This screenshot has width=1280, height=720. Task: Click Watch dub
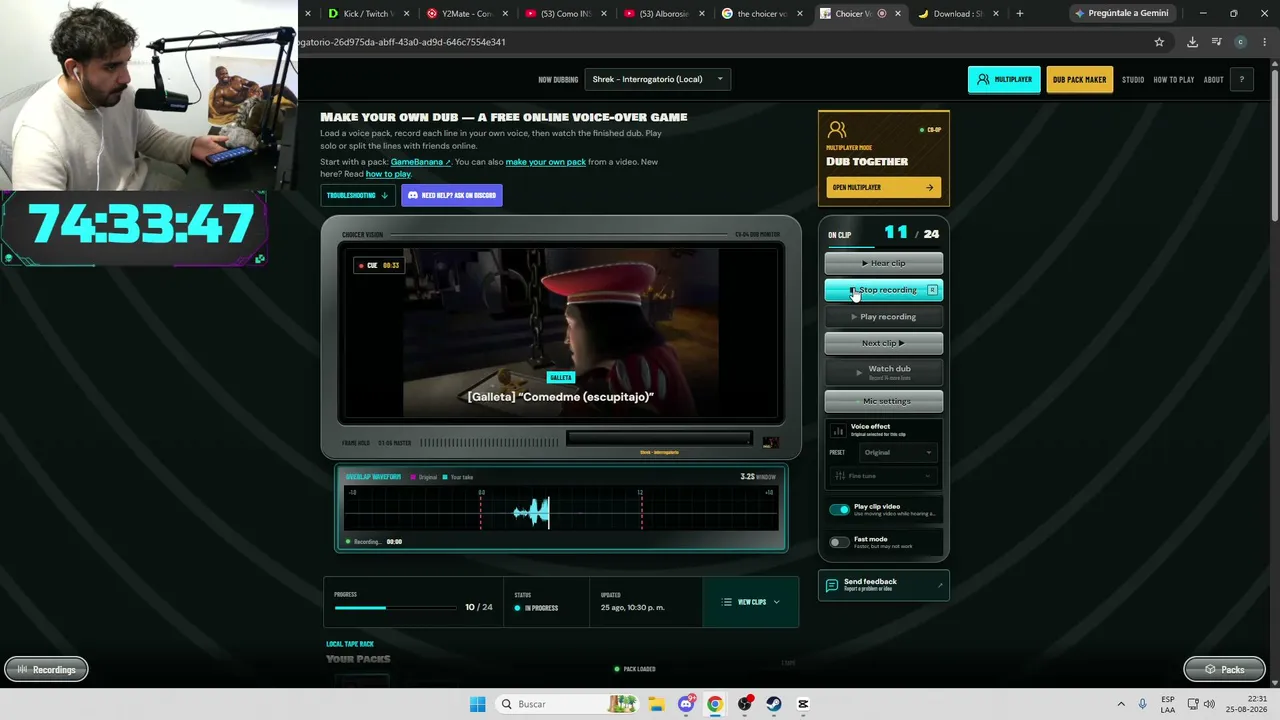[883, 372]
